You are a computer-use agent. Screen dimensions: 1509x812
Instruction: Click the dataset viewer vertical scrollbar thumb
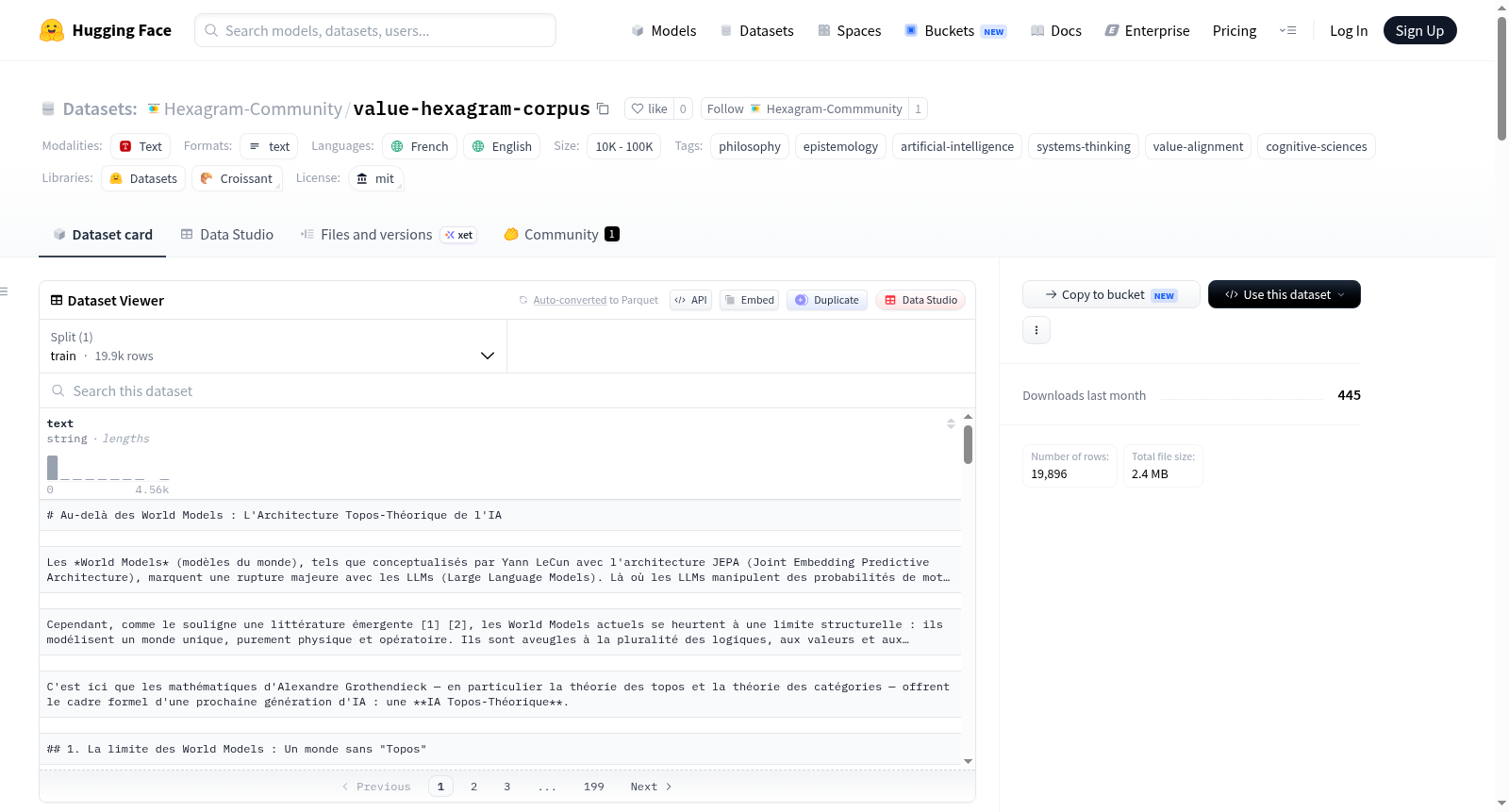pos(968,444)
